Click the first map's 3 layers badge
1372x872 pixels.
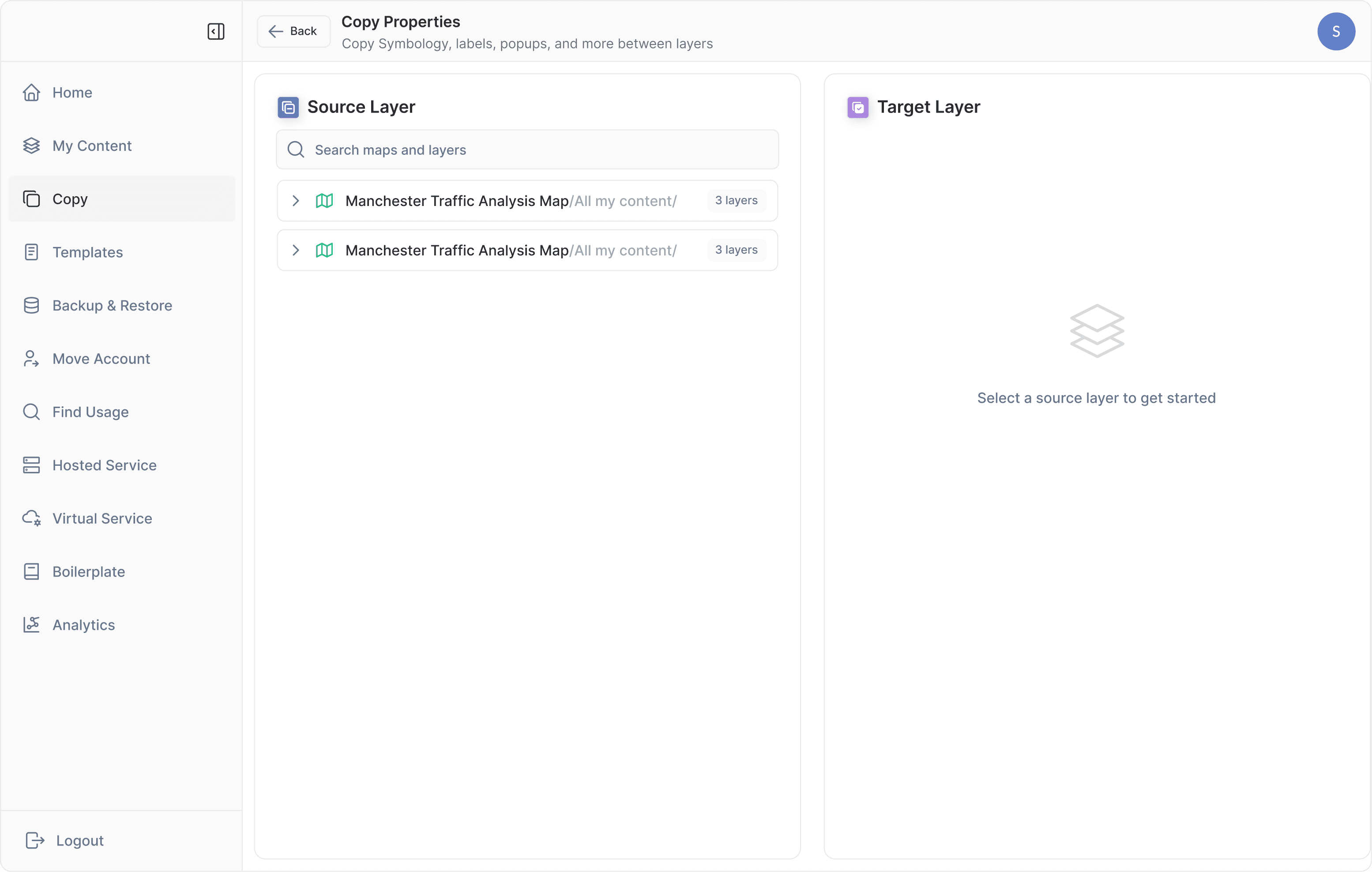(x=736, y=201)
